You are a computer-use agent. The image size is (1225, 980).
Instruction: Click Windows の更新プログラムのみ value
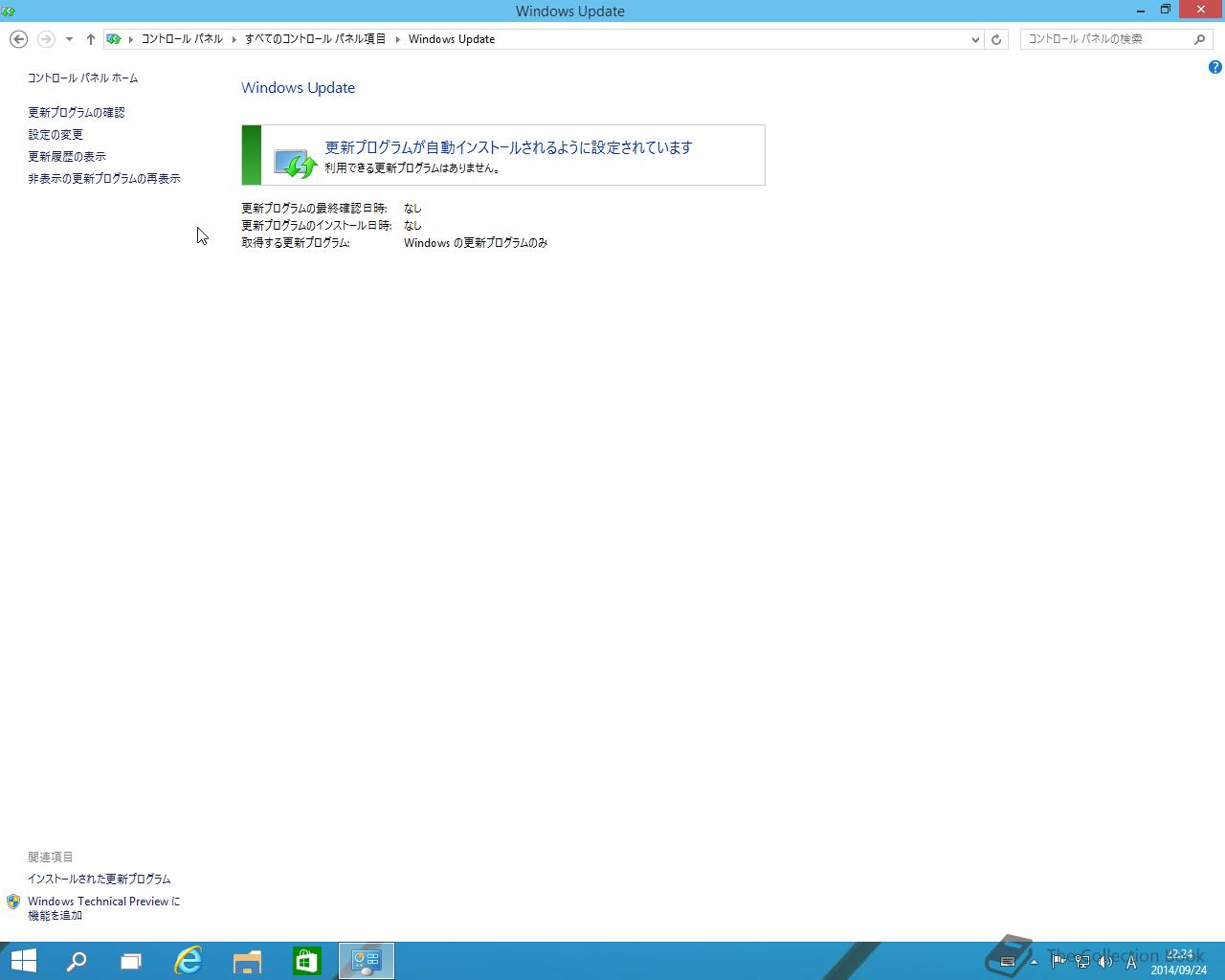point(476,243)
